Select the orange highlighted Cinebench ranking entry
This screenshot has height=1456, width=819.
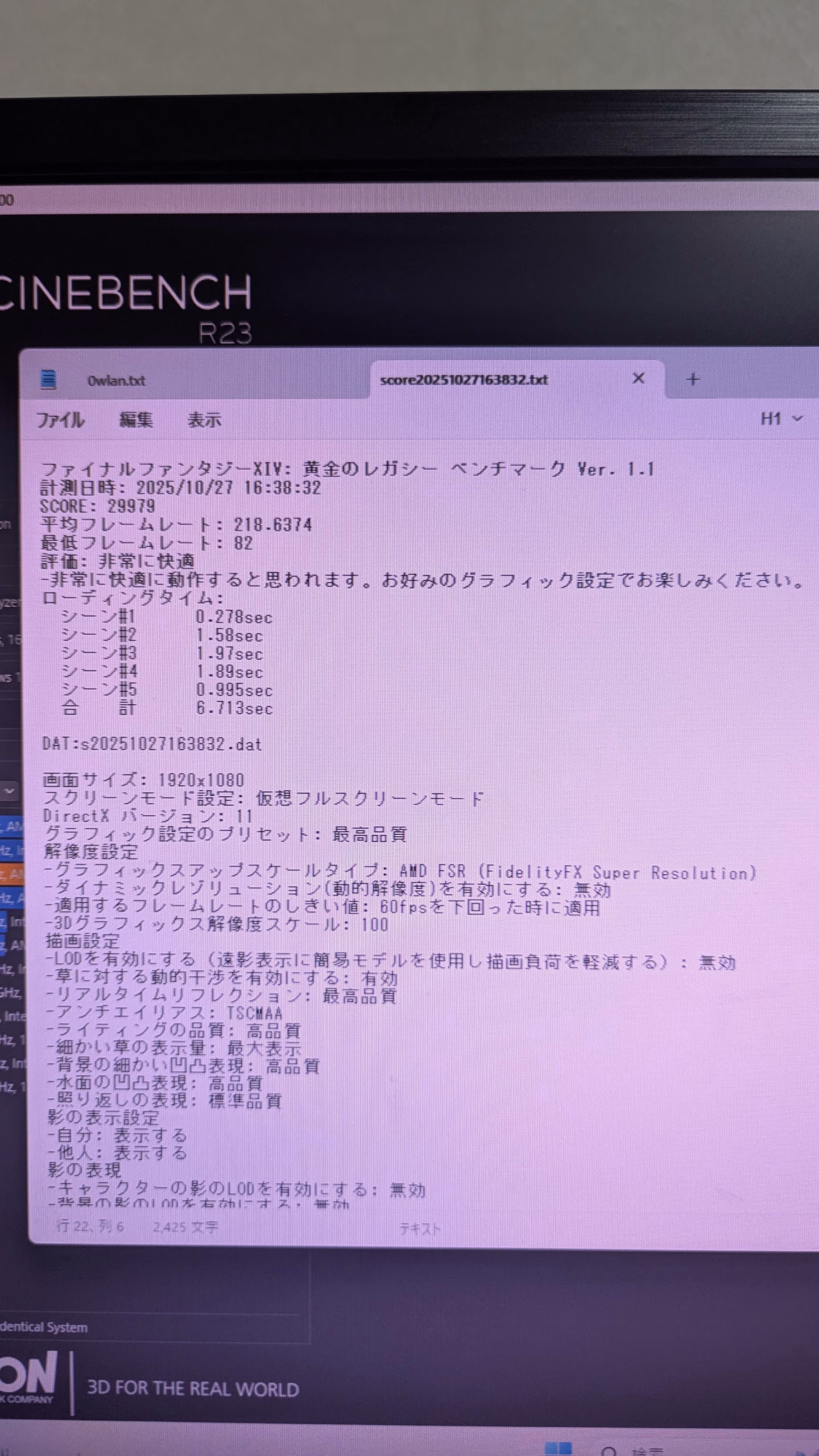pyautogui.click(x=11, y=874)
